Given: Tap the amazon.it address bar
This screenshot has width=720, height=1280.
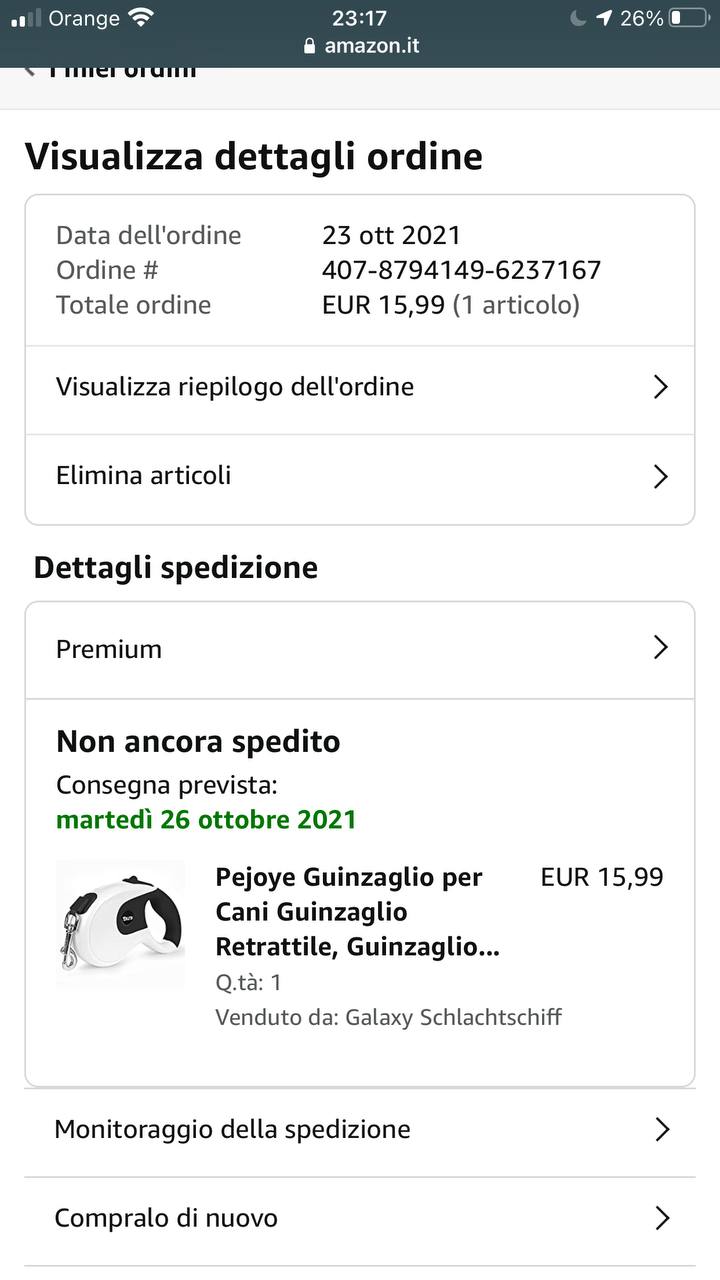Looking at the screenshot, I should click(371, 46).
